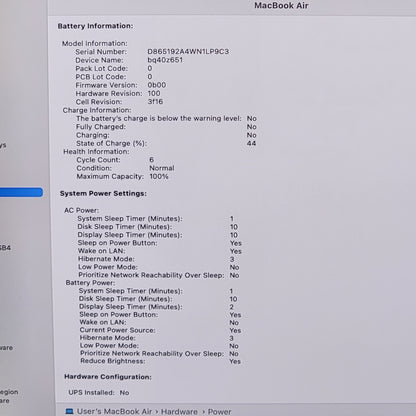The width and height of the screenshot is (416, 416).
Task: Click the Hardware Configuration heading
Action: [x=108, y=377]
